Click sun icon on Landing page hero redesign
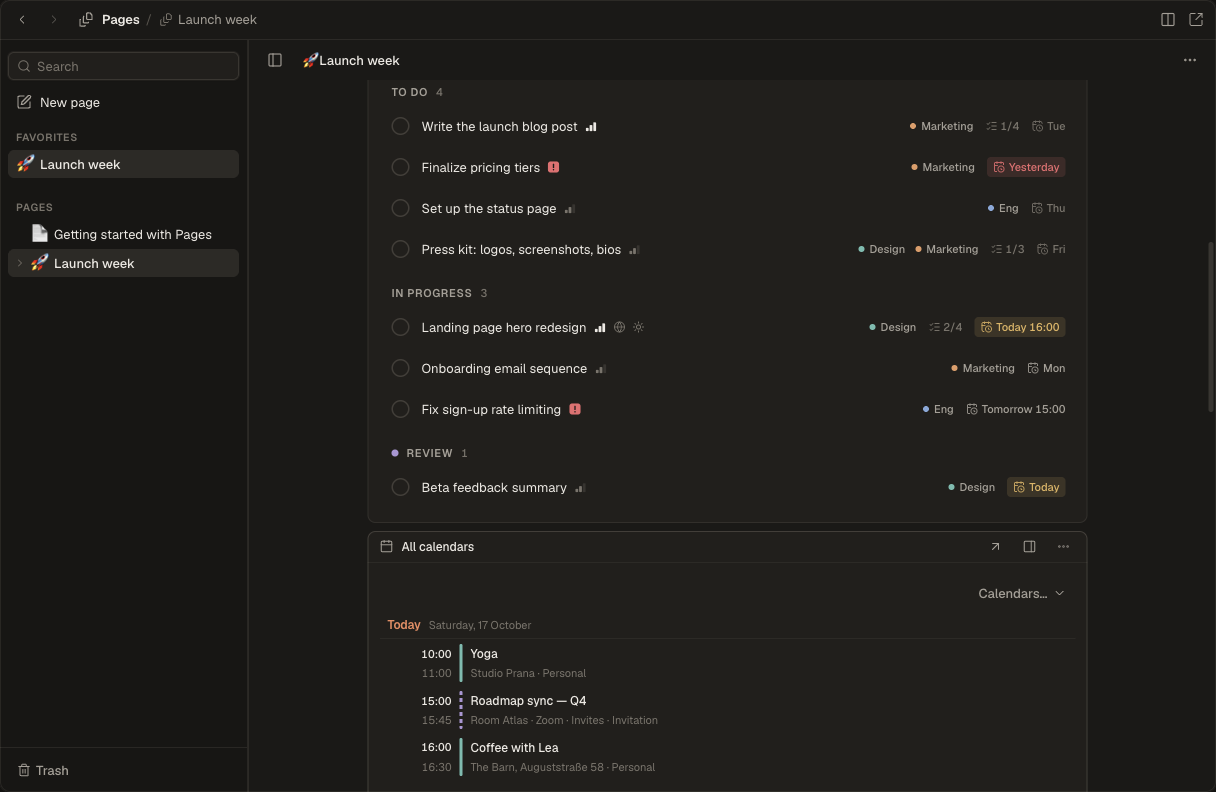Screen dimensions: 1216x792 click(x=639, y=327)
